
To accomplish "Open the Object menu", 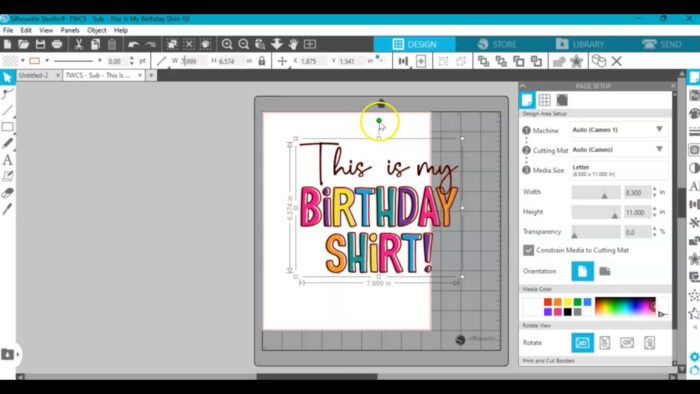I will tap(96, 30).
